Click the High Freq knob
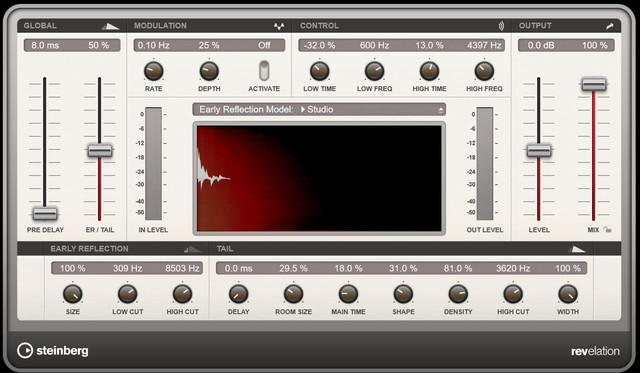 [x=484, y=71]
